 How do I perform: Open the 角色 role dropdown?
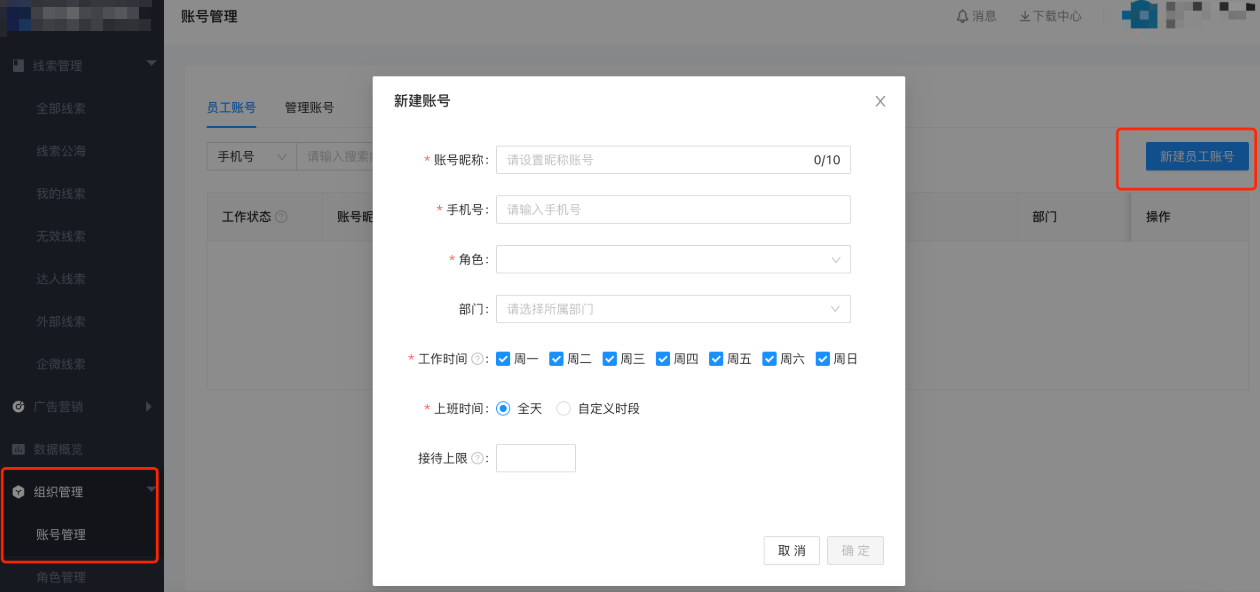672,259
